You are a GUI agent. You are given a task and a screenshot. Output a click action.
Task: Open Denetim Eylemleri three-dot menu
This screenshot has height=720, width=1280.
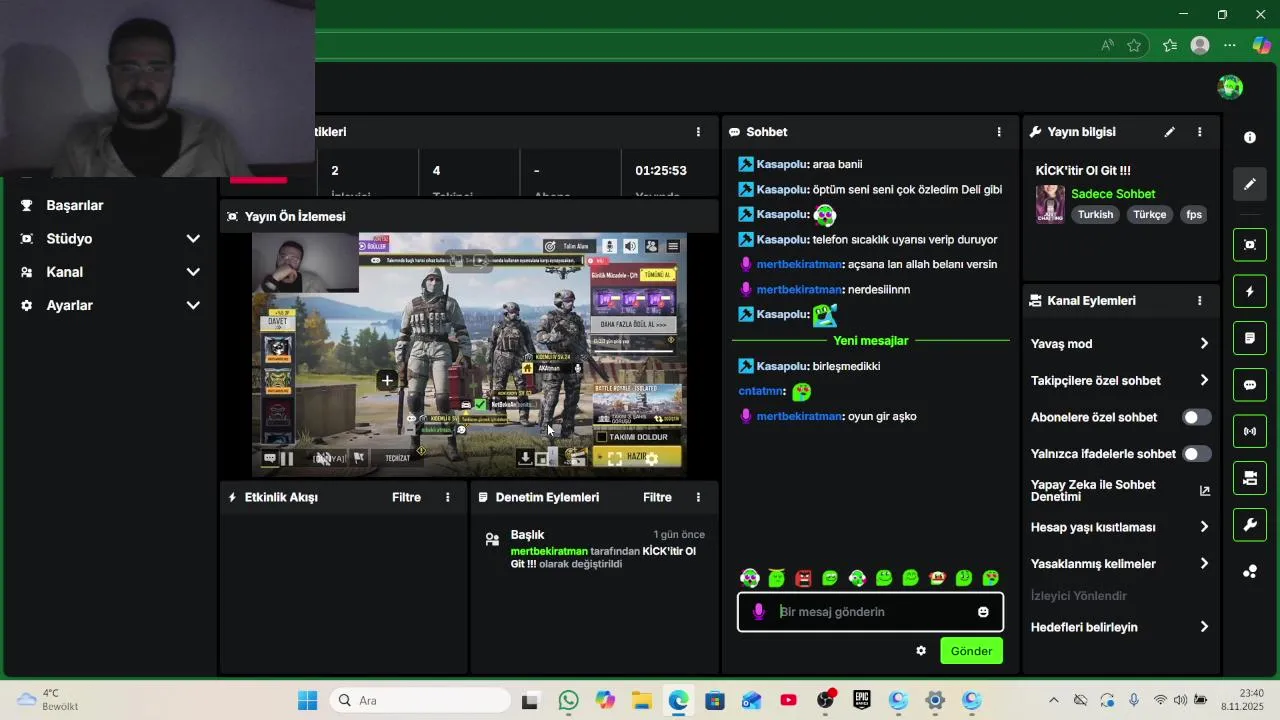pos(698,497)
